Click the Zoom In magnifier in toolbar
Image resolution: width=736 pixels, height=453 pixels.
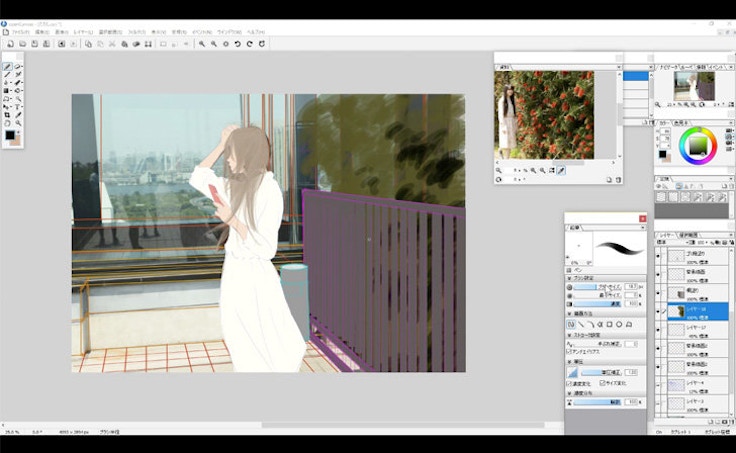pyautogui.click(x=202, y=44)
